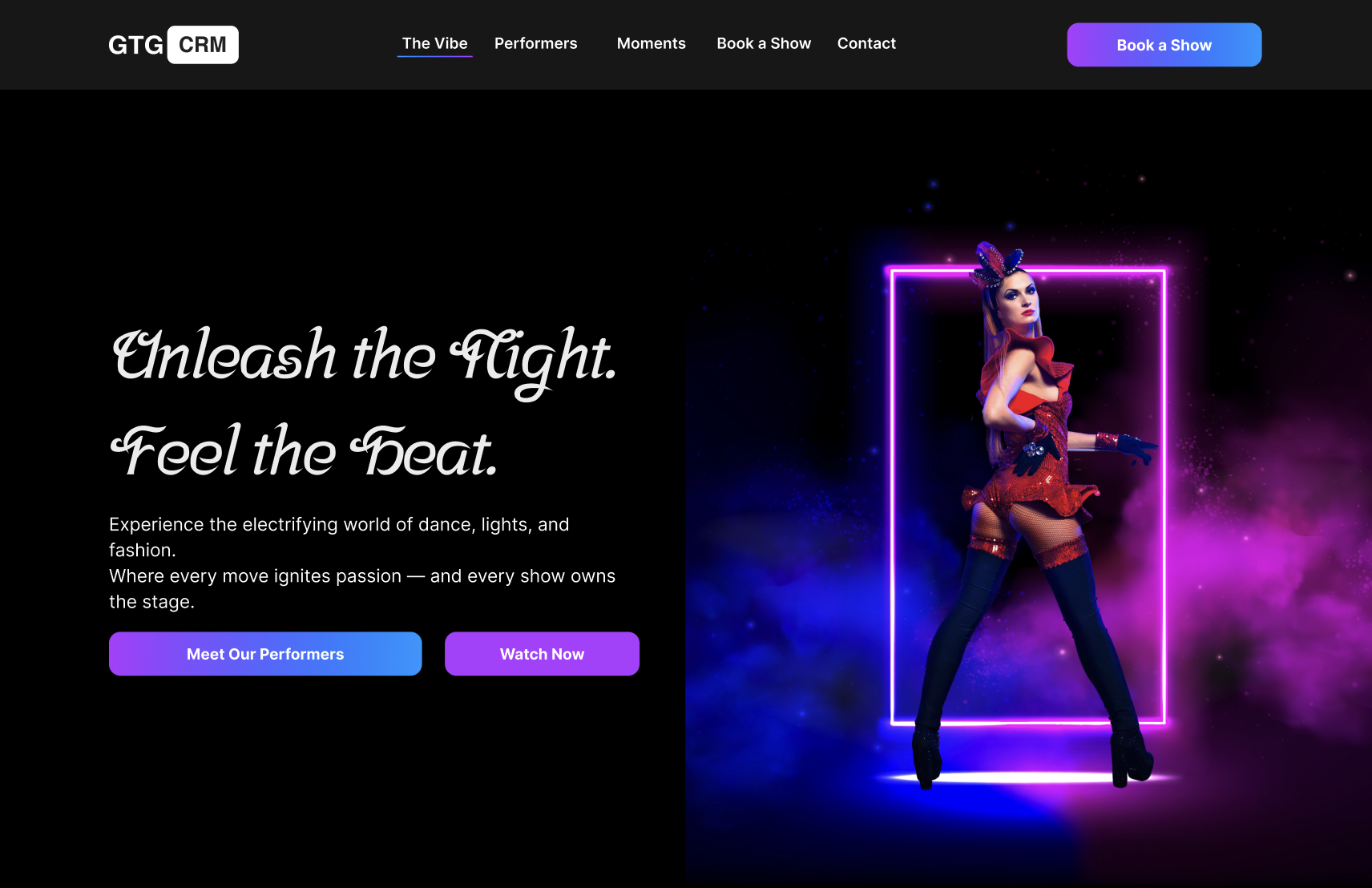The width and height of the screenshot is (1372, 888).
Task: Click the 'Feel the Beat.' heading line
Action: coord(304,452)
